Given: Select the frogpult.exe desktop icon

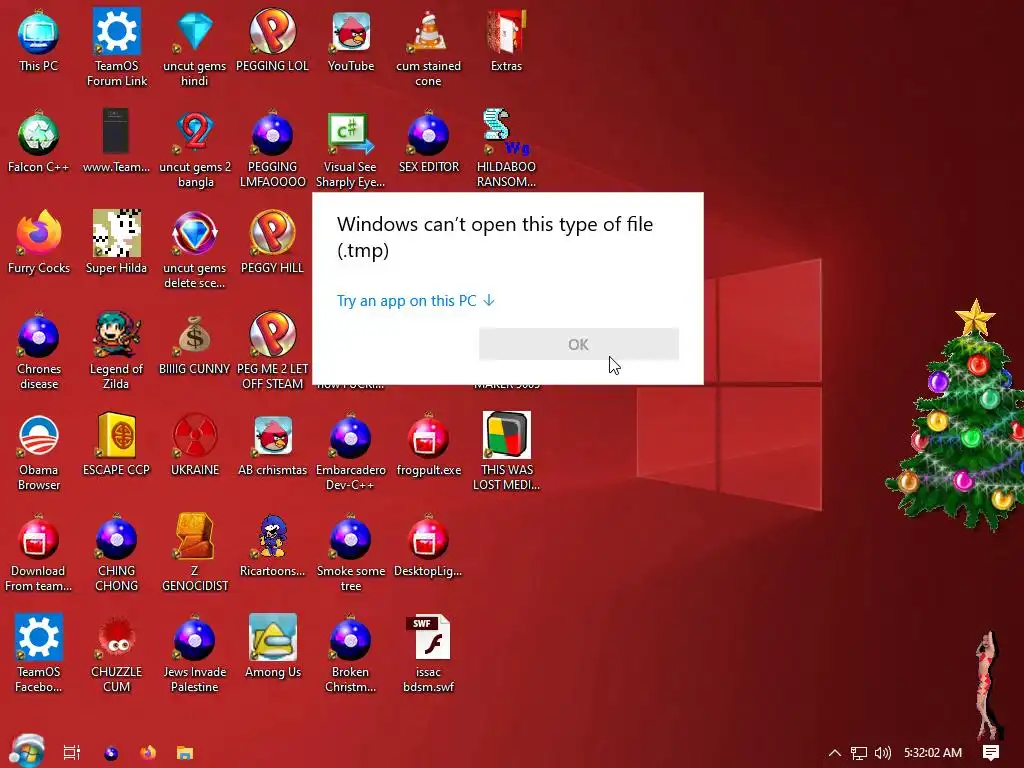Looking at the screenshot, I should coord(428,445).
